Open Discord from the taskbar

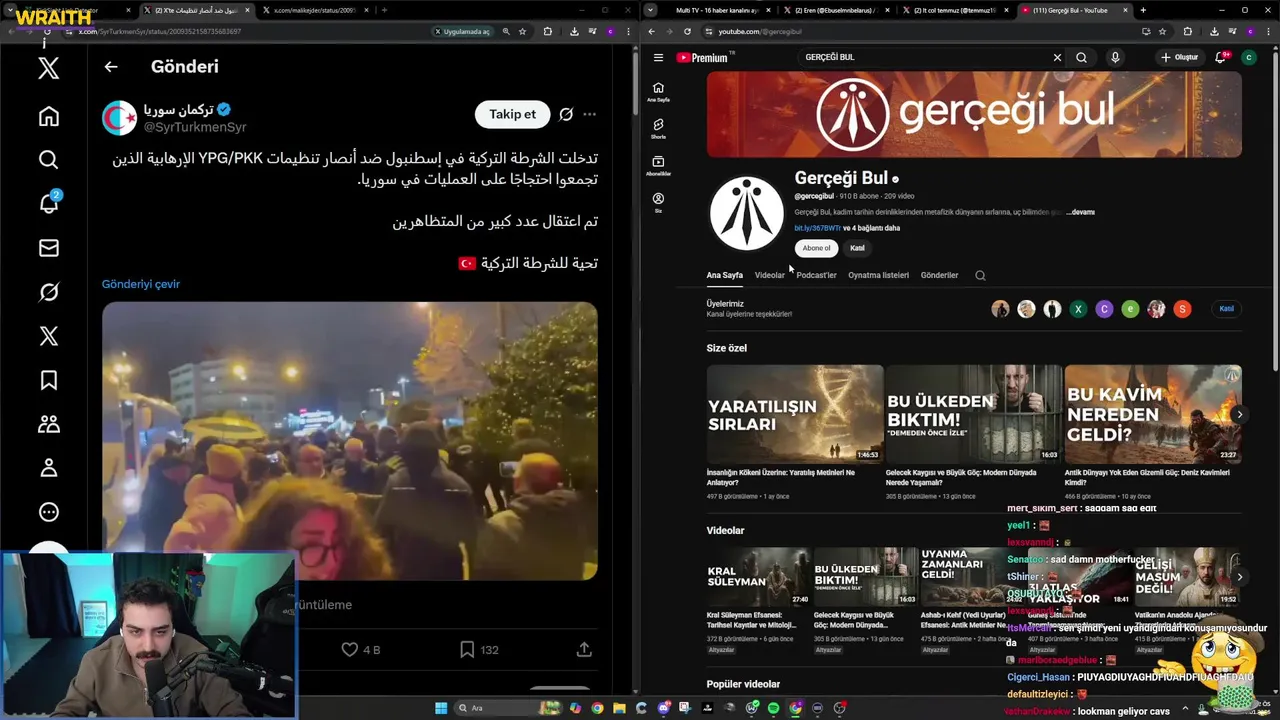click(x=663, y=708)
